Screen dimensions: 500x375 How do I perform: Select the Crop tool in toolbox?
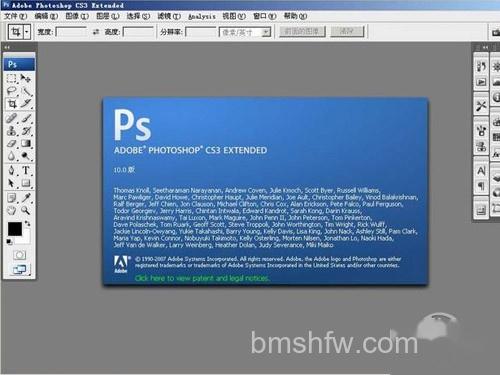(12, 104)
